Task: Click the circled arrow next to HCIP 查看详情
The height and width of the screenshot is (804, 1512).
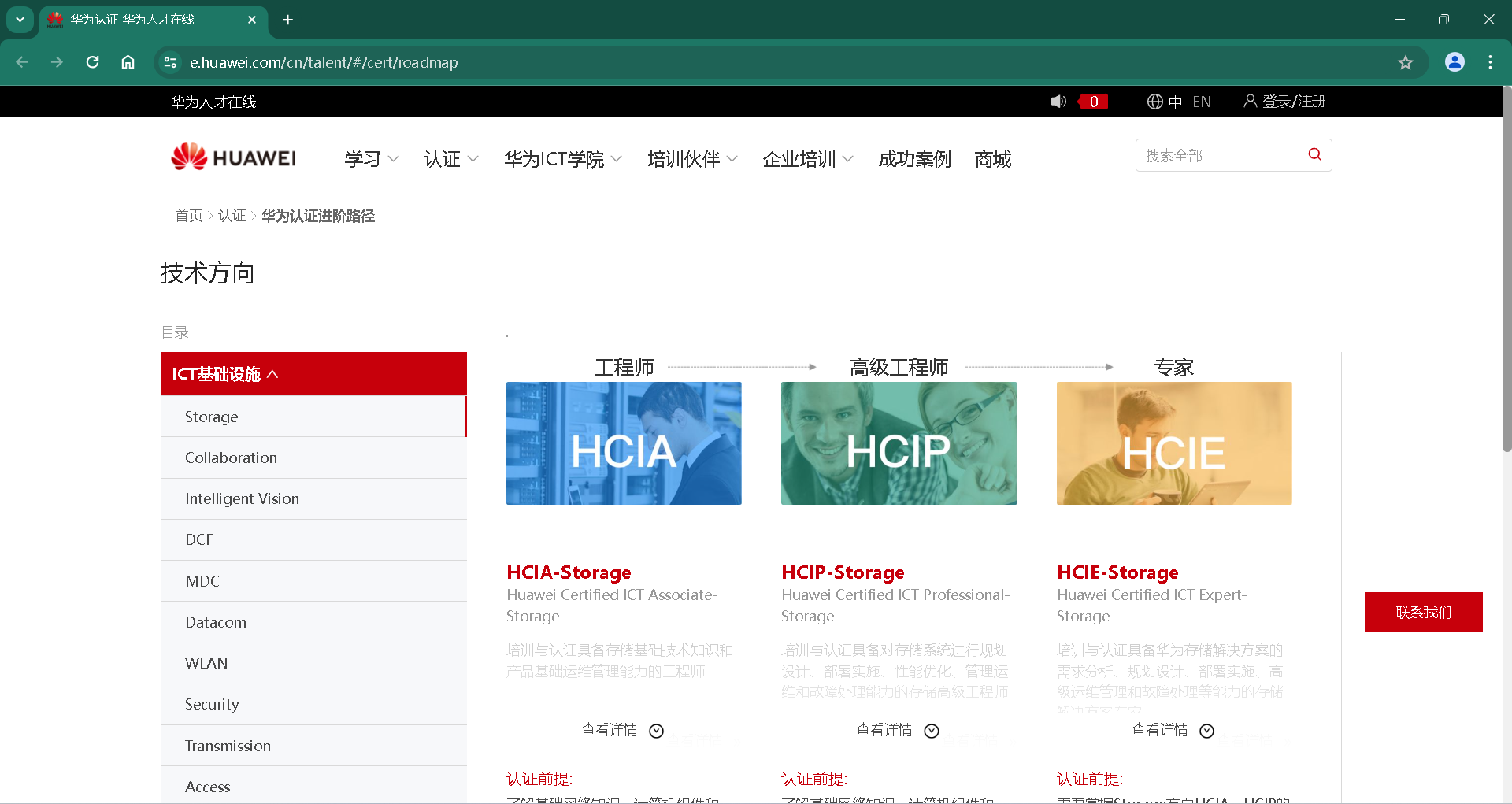Action: [x=932, y=731]
